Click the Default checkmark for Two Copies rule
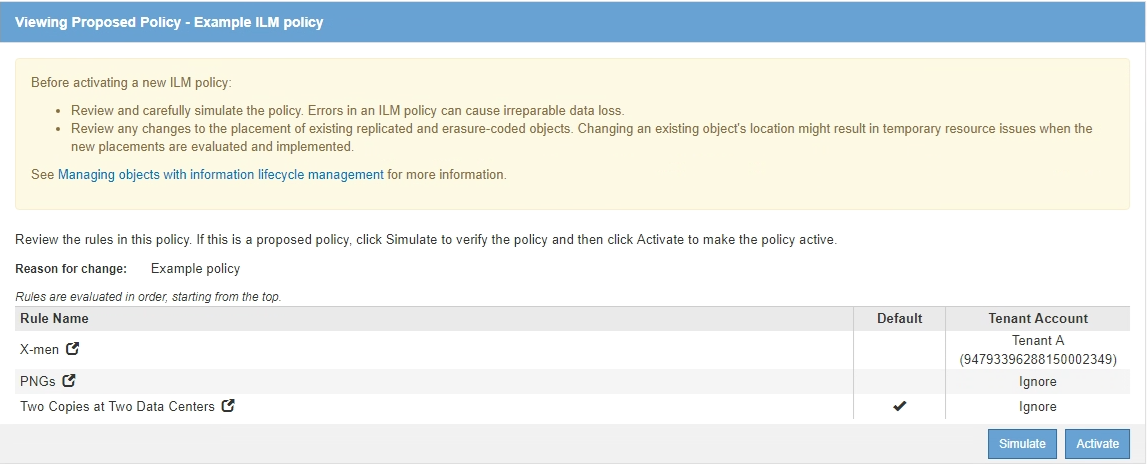The width and height of the screenshot is (1147, 464). [x=899, y=407]
